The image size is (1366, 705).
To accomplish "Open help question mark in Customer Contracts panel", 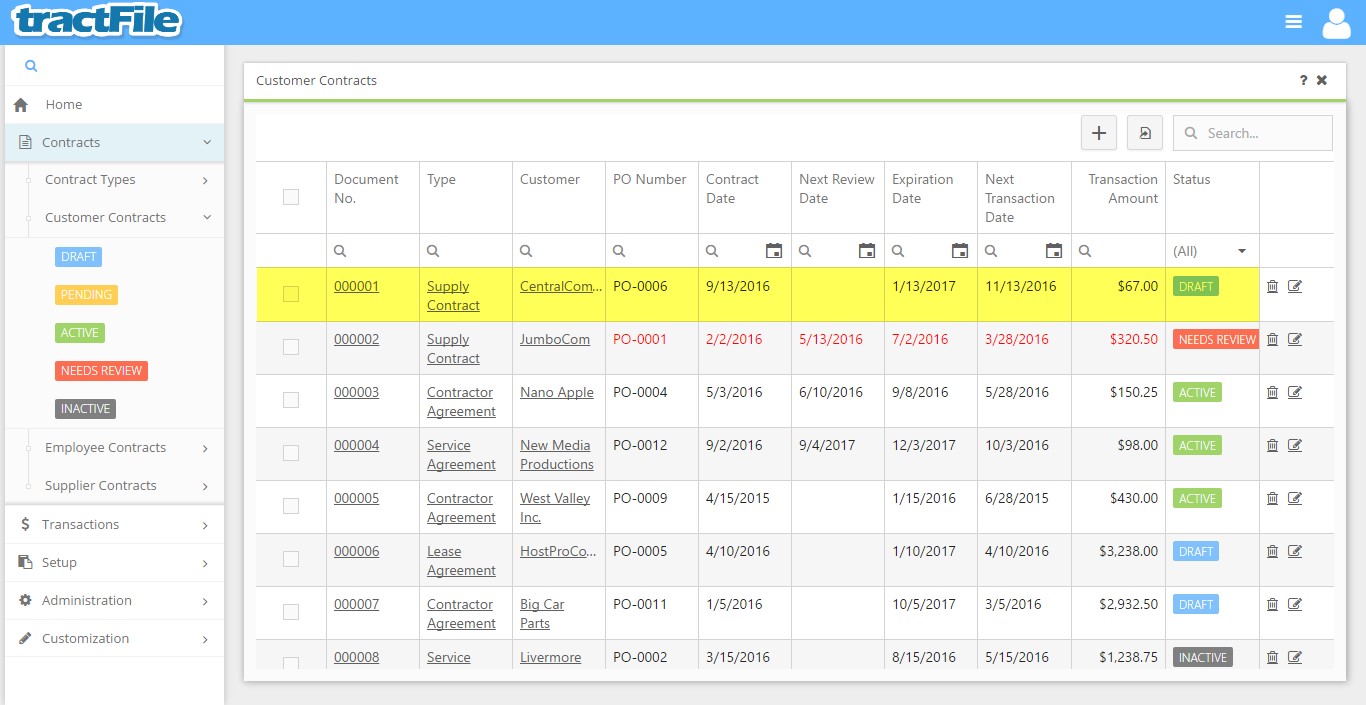I will tap(1303, 80).
